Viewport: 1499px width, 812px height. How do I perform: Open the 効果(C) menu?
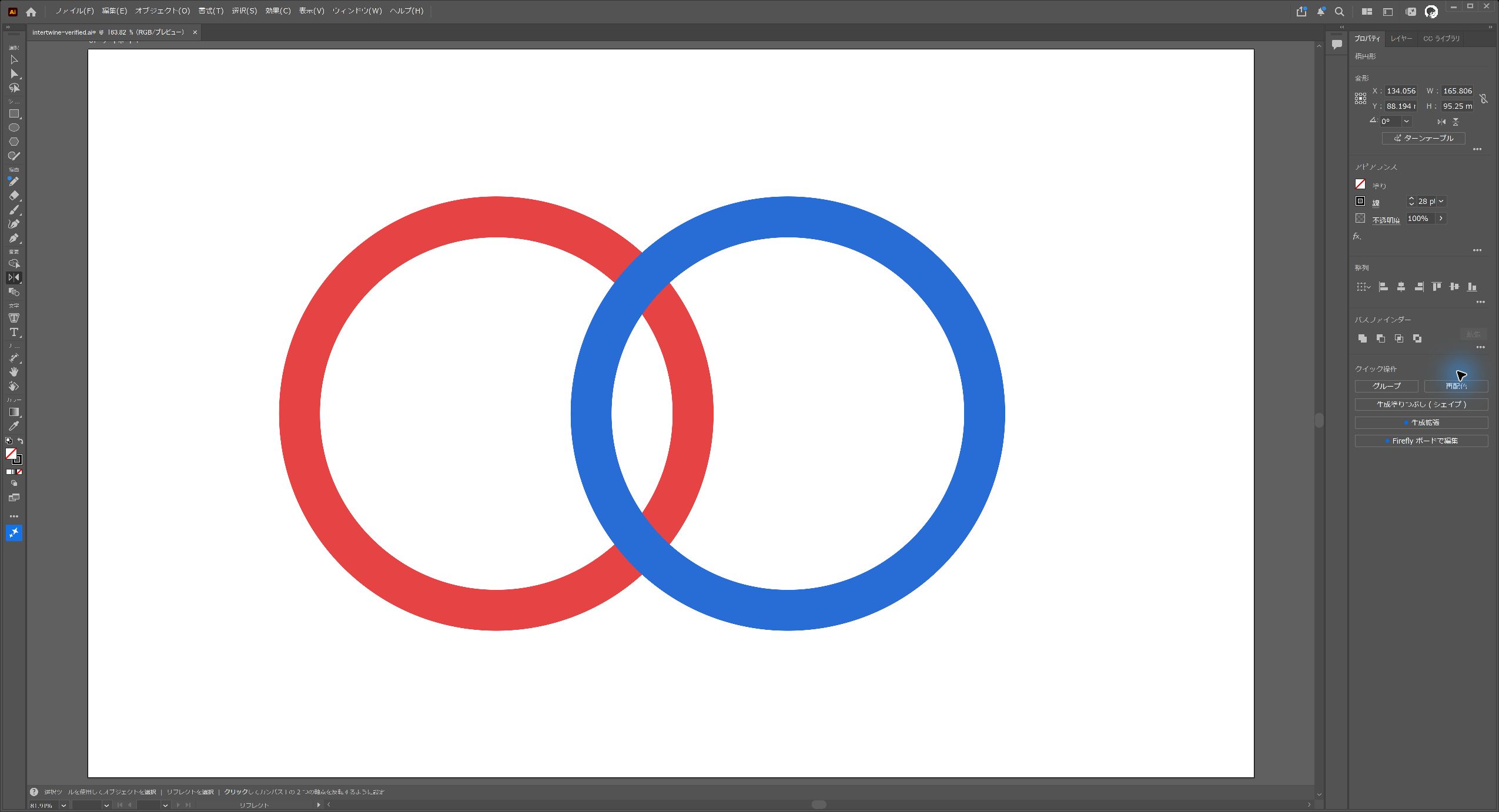tap(278, 11)
